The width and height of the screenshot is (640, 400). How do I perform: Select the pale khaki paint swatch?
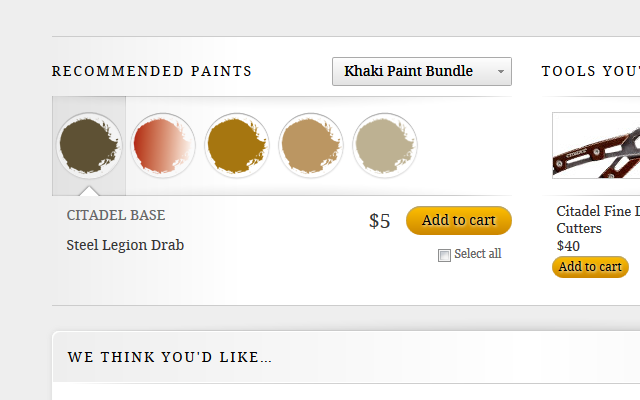click(385, 145)
